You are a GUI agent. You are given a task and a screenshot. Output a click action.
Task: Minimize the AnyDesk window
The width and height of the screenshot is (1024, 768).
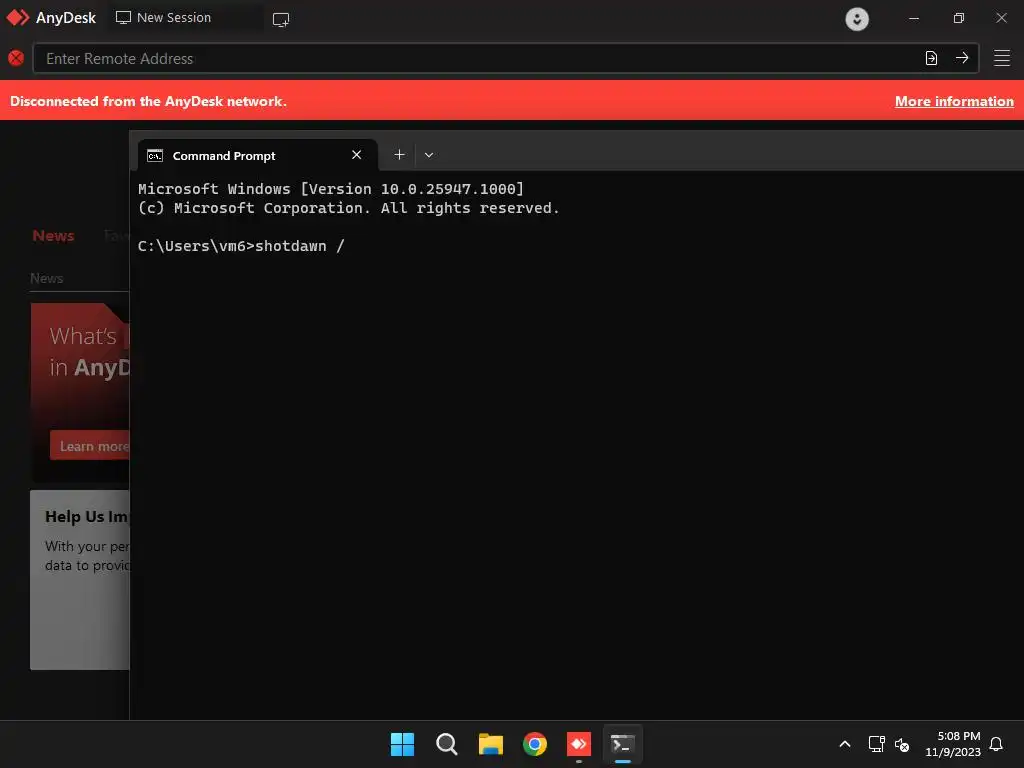914,18
